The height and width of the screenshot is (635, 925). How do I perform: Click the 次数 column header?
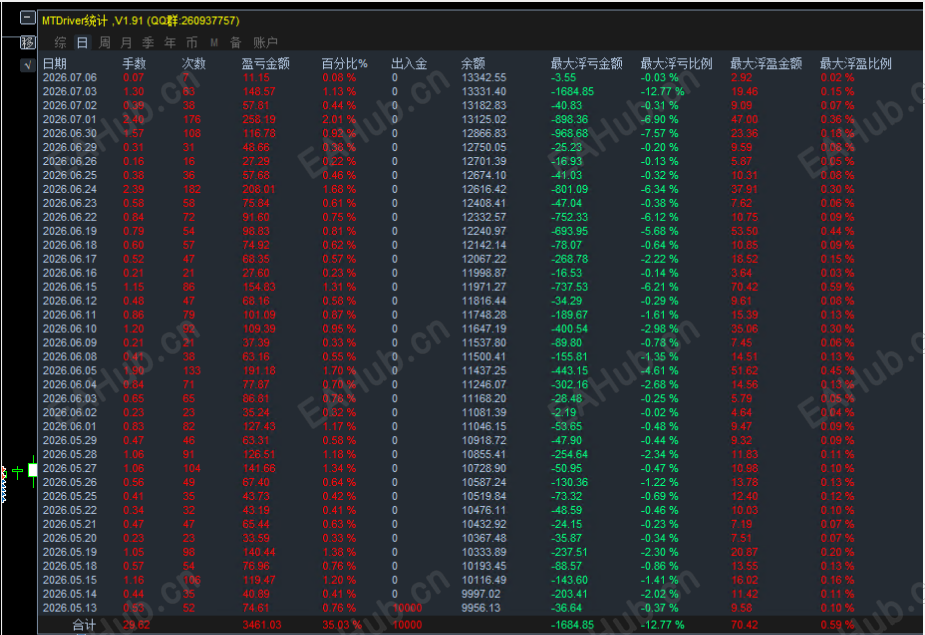point(194,64)
